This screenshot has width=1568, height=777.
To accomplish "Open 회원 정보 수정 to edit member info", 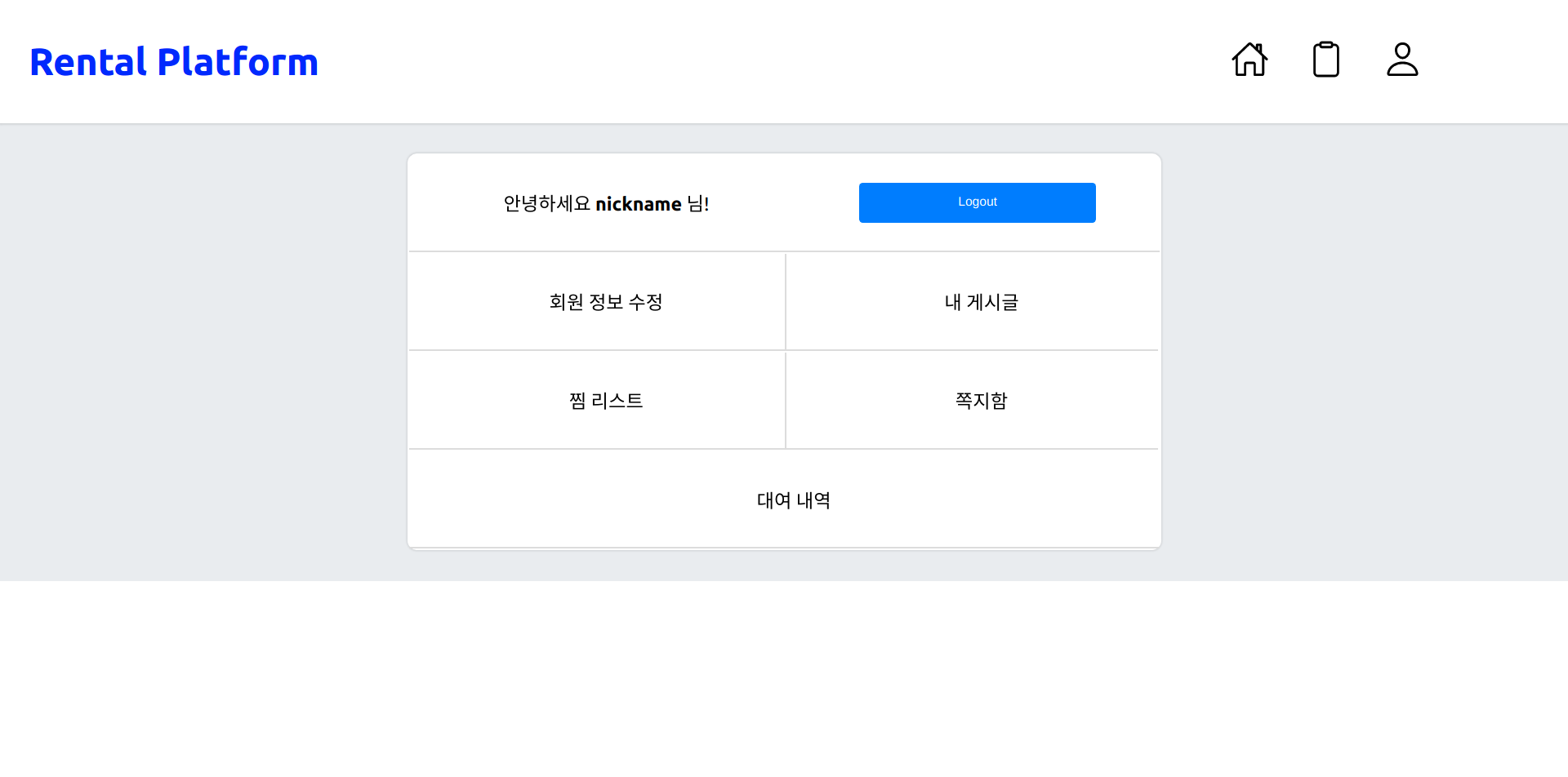I will coord(605,301).
